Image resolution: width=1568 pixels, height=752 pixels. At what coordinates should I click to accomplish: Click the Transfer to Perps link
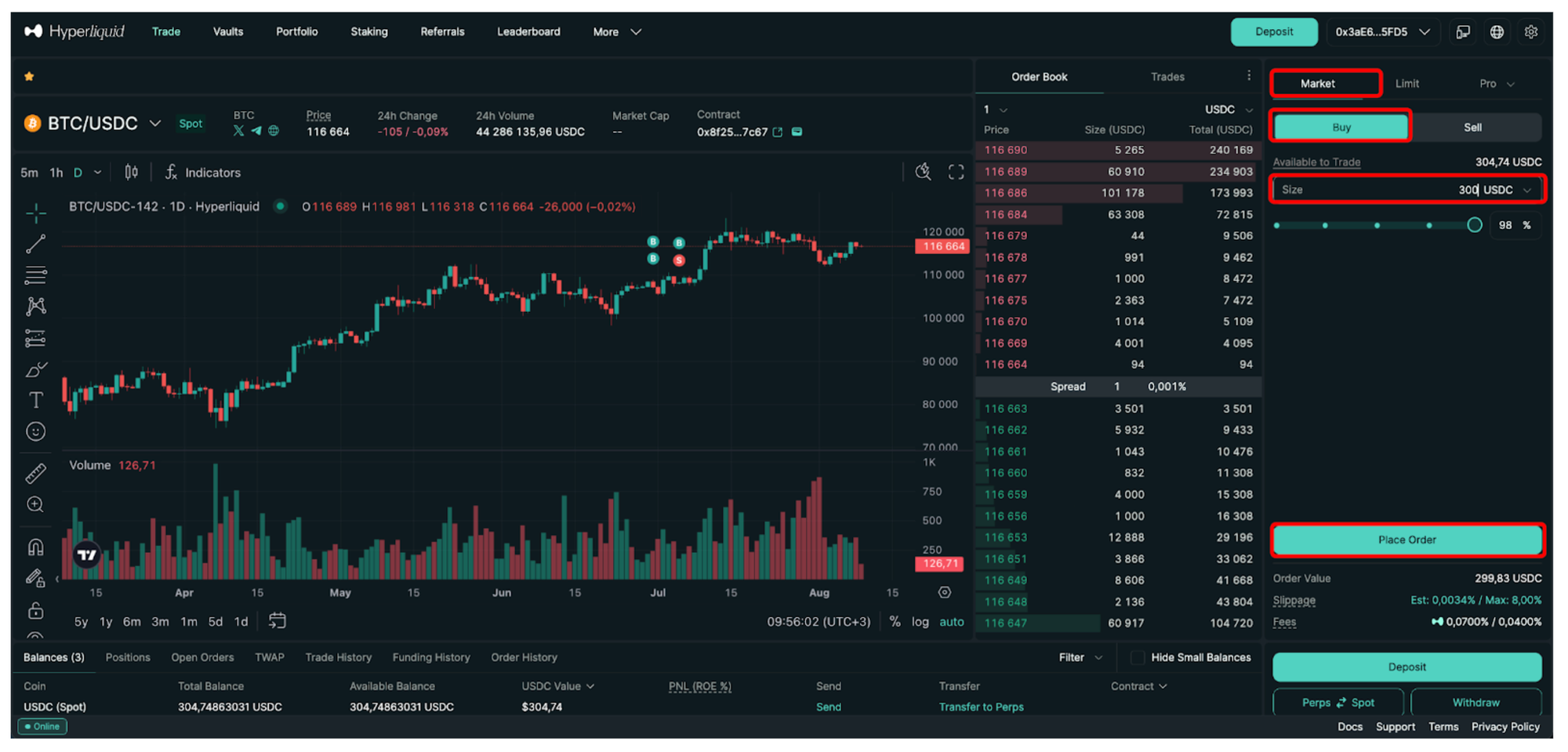click(981, 707)
